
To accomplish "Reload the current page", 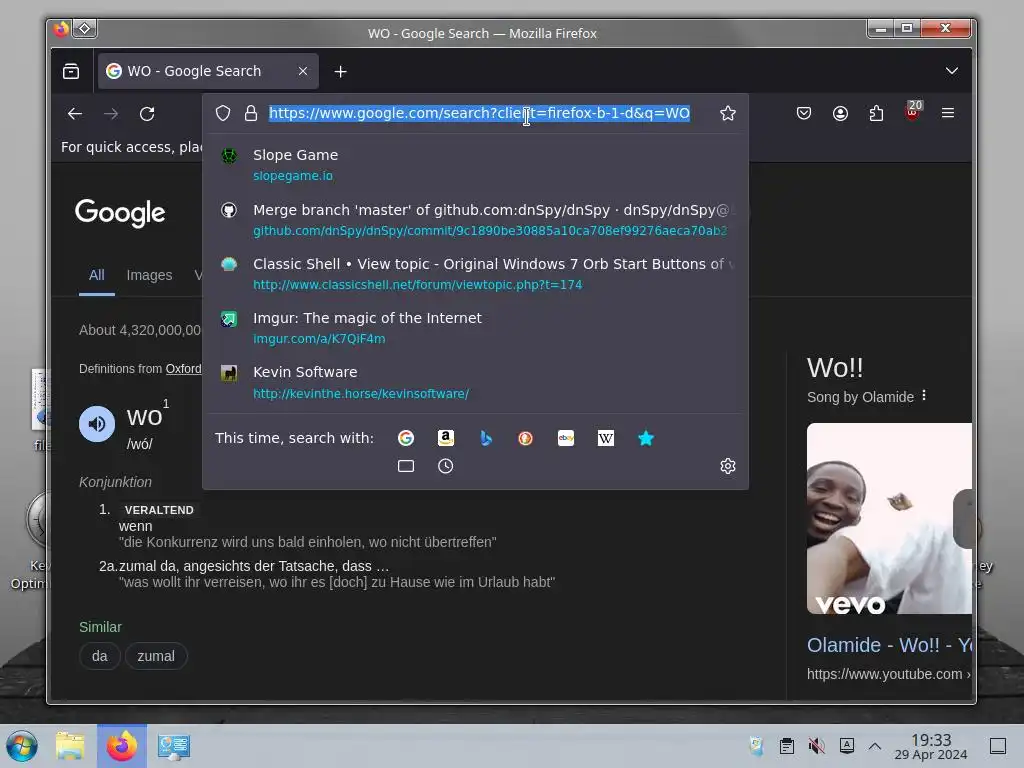I will tap(148, 114).
